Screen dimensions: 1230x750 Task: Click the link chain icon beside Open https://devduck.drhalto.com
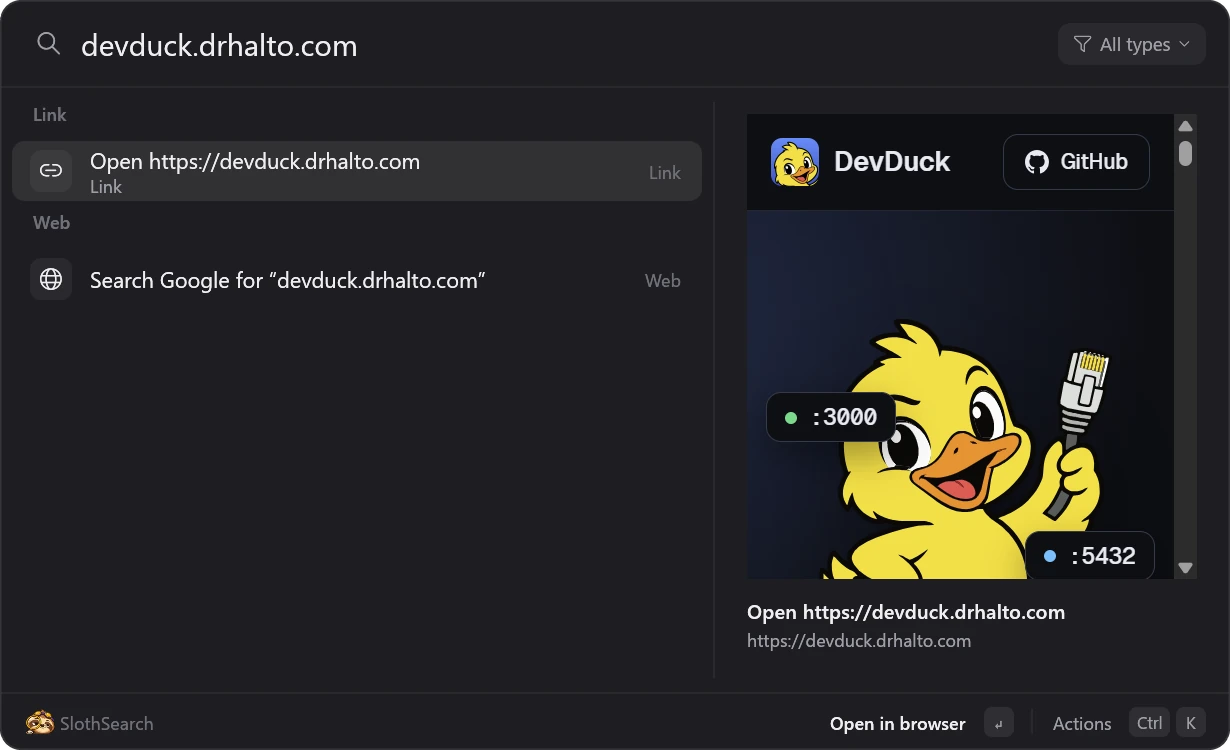pos(51,171)
